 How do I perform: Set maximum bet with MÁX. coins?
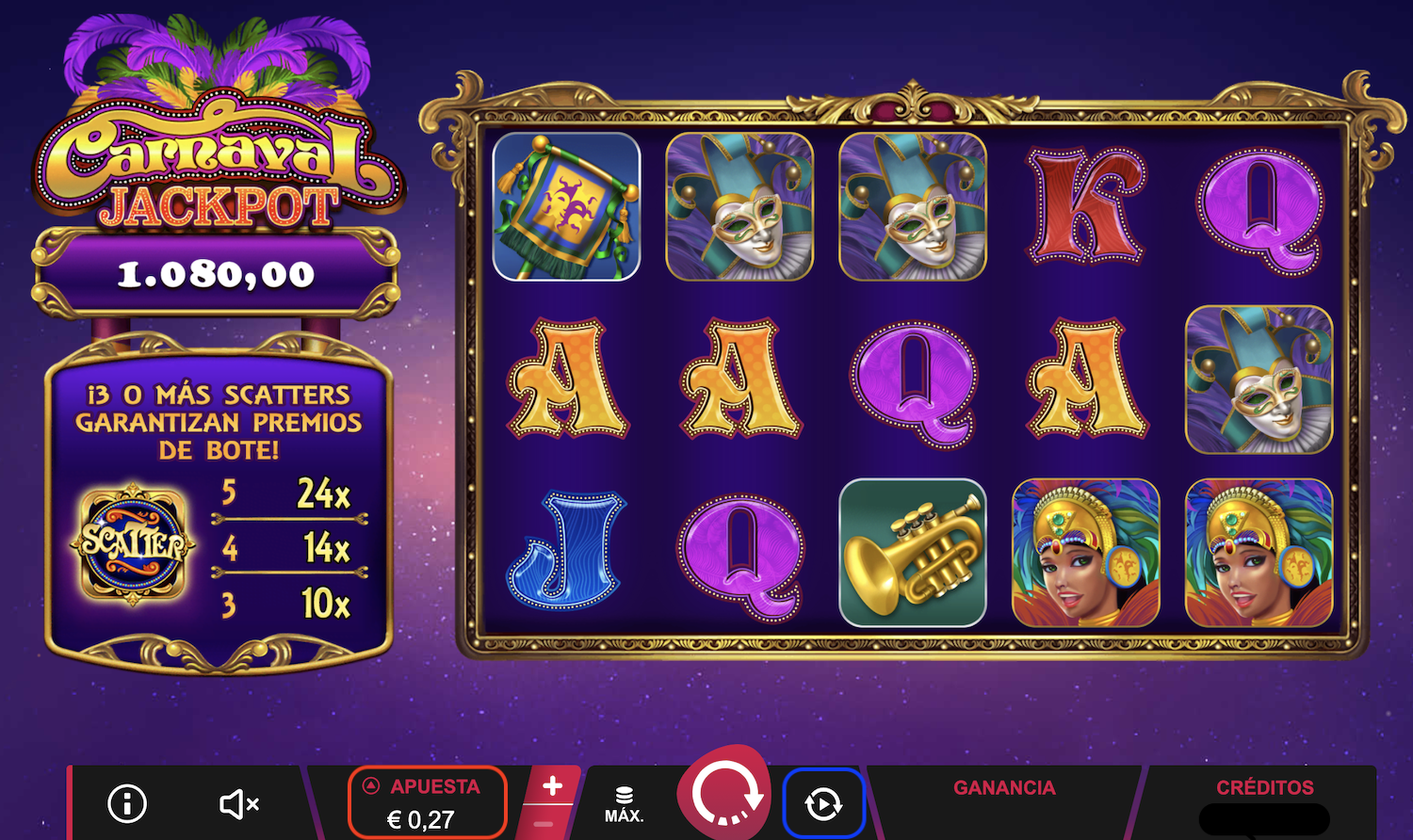point(624,804)
